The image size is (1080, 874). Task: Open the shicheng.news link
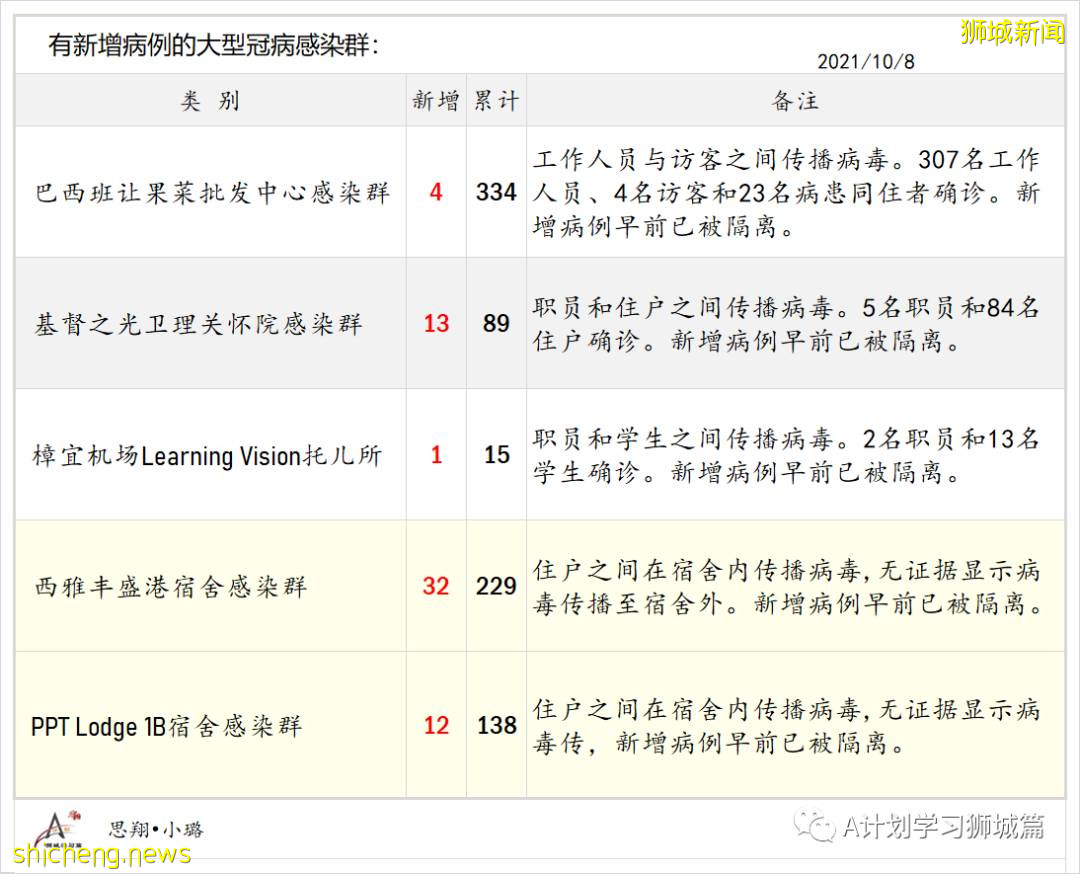click(x=102, y=855)
